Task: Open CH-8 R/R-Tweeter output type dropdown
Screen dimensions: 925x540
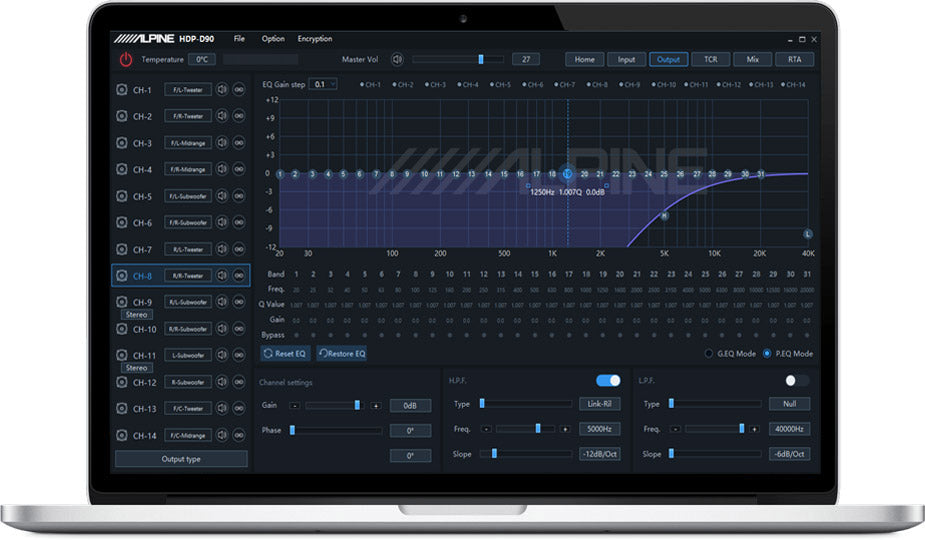Action: (x=188, y=276)
